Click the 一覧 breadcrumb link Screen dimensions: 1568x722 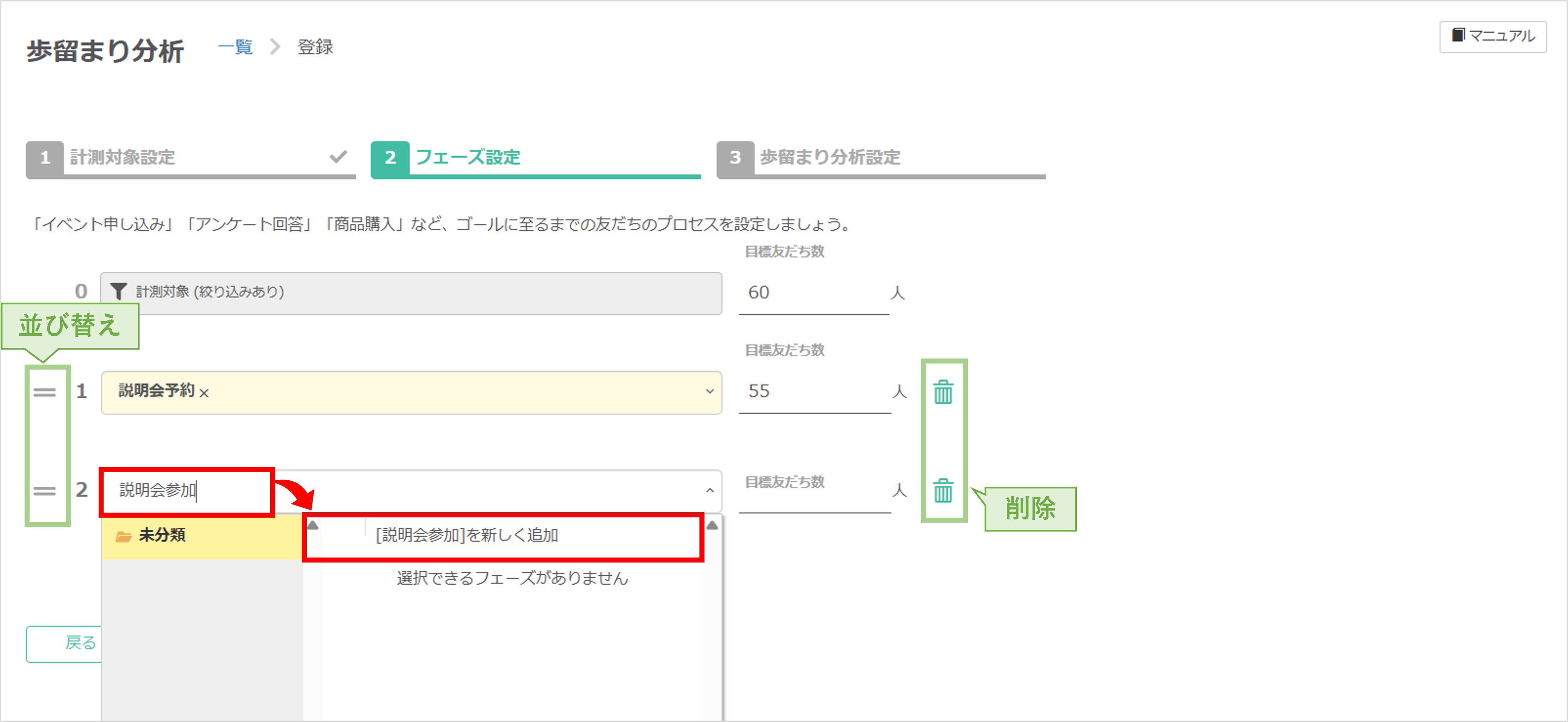[235, 47]
